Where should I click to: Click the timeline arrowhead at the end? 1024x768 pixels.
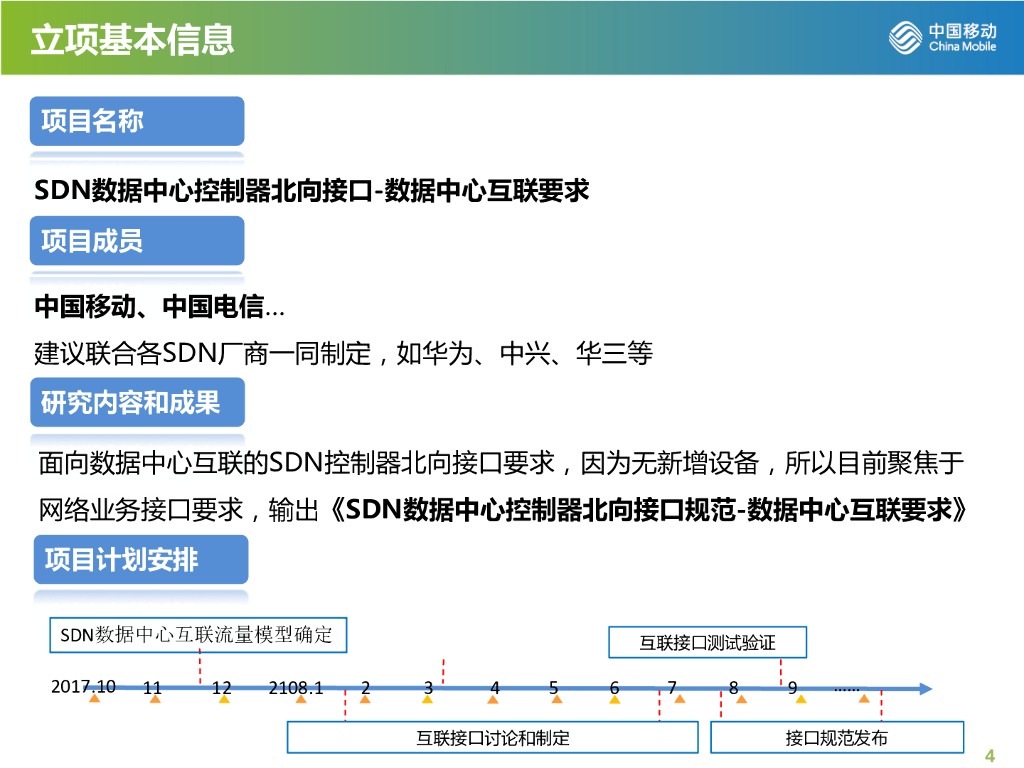[x=925, y=688]
